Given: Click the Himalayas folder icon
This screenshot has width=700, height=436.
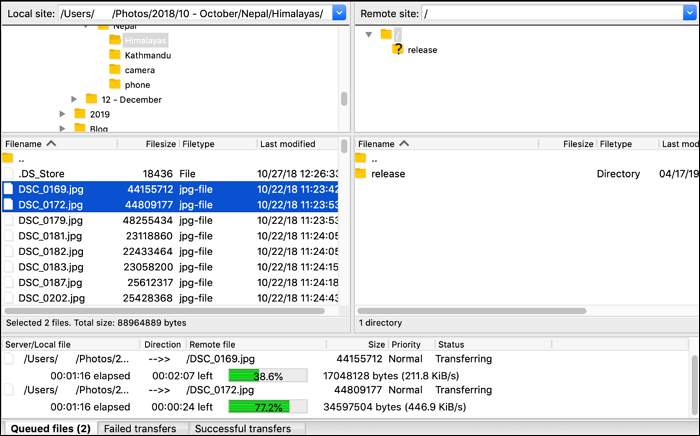Looking at the screenshot, I should (x=115, y=40).
